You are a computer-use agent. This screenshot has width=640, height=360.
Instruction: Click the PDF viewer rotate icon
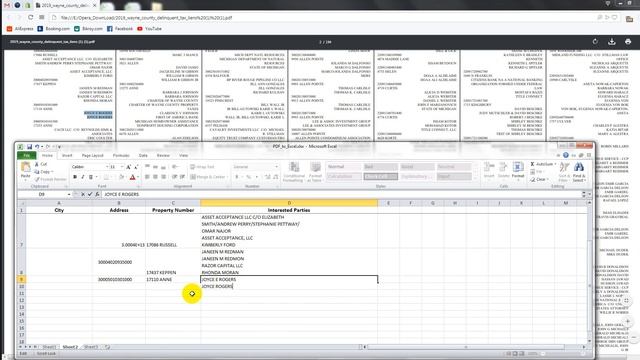[x=595, y=42]
